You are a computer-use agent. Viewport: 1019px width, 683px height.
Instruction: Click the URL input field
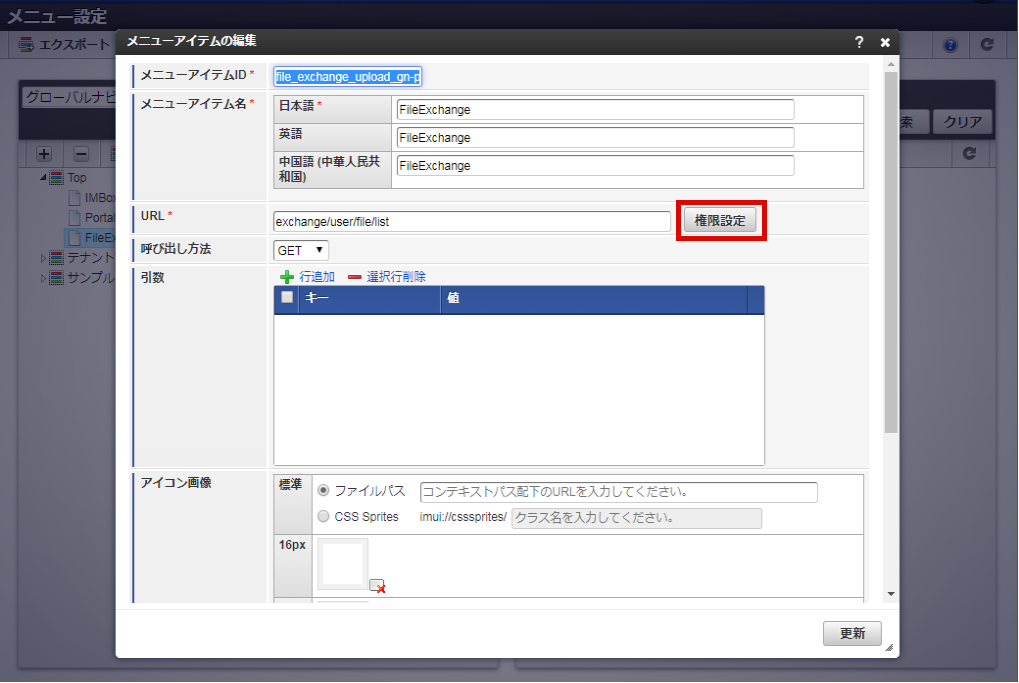(x=472, y=222)
